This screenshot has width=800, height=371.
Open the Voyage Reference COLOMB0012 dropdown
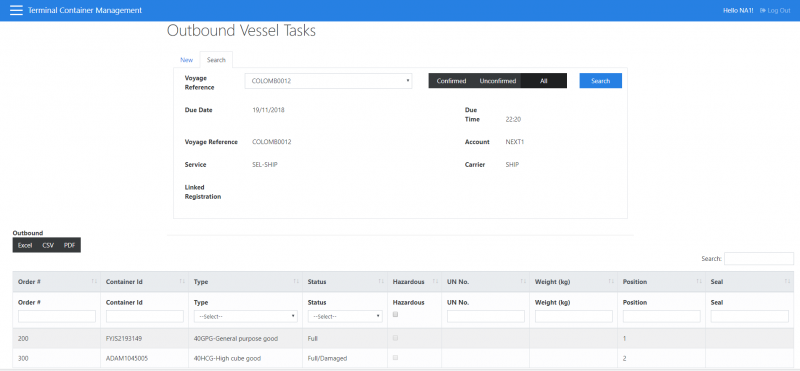click(x=328, y=81)
